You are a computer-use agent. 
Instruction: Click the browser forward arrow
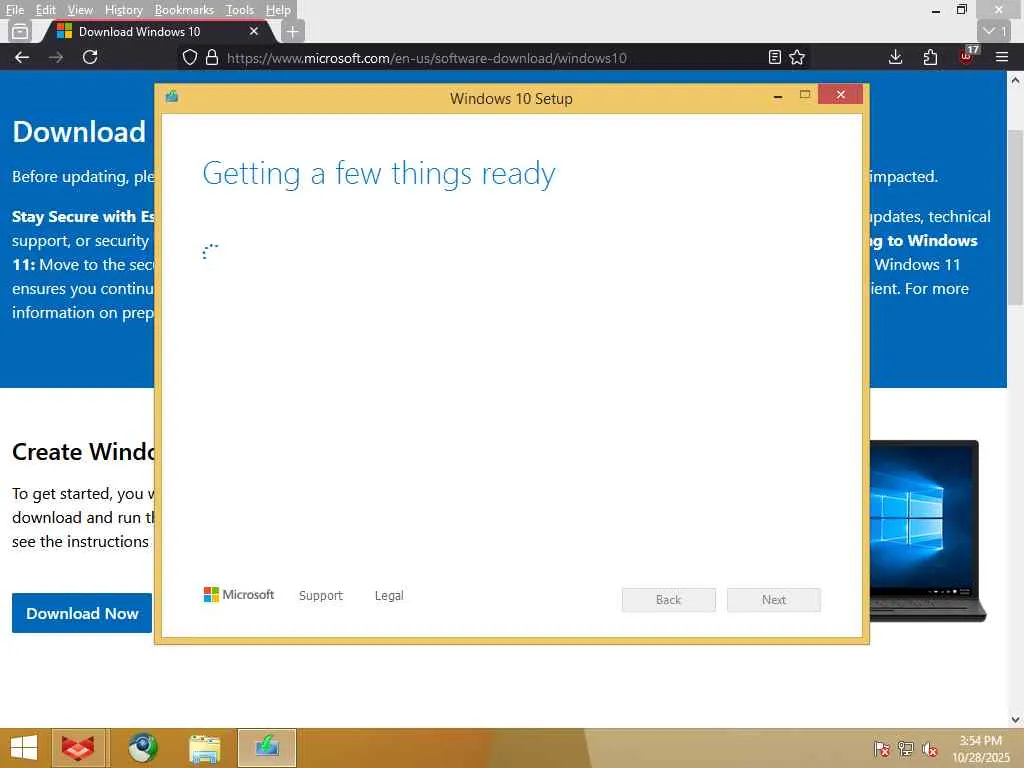click(x=56, y=57)
